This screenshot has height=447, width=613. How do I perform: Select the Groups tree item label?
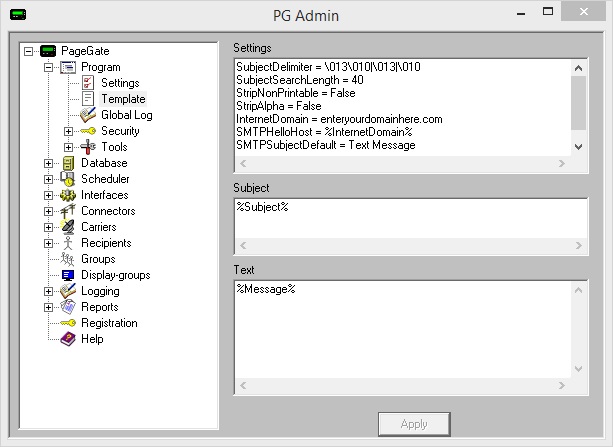pos(98,259)
